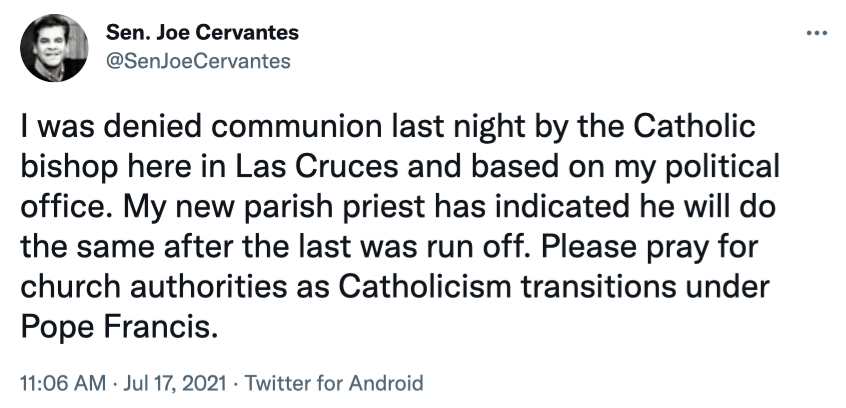Open the Twitter for Android source link

334,382
